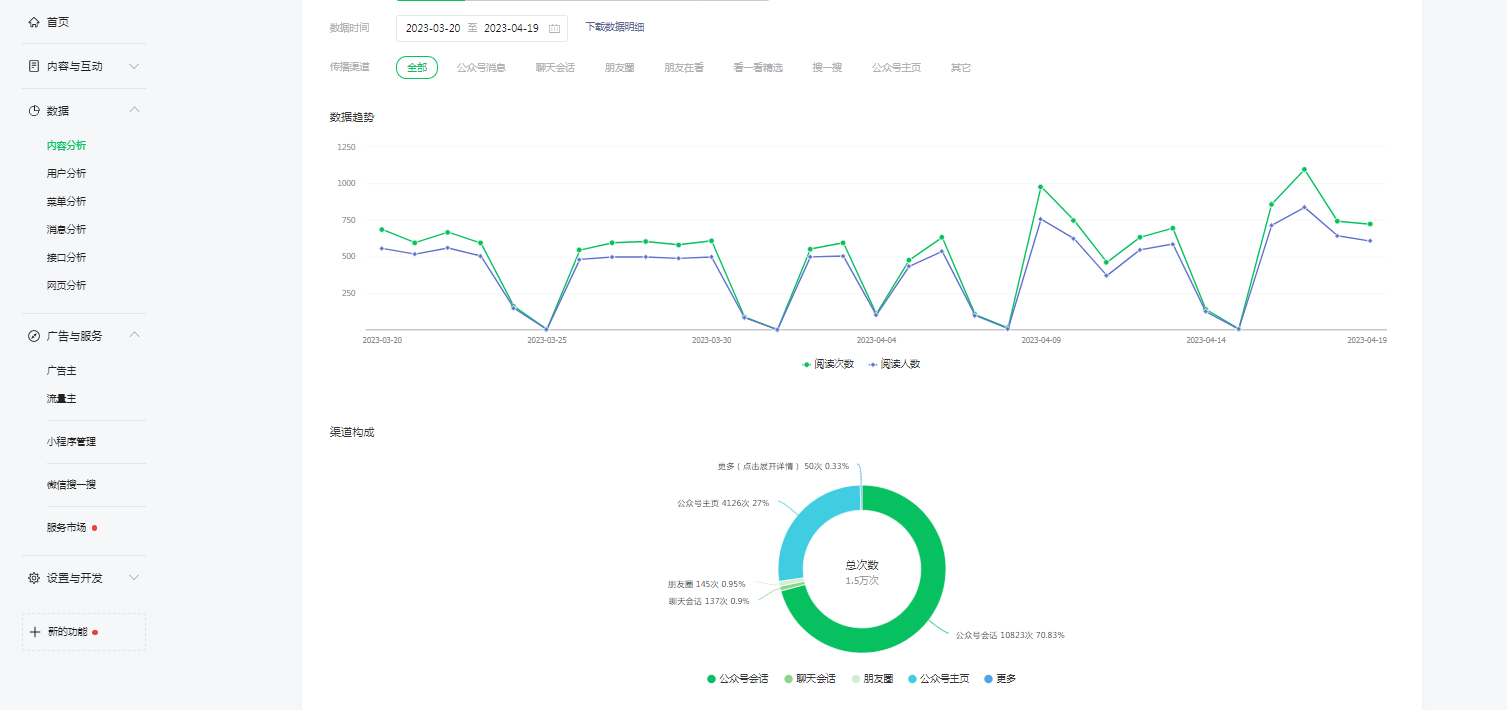The width and height of the screenshot is (1507, 710).
Task: Click the 数据 pie chart icon
Action: [x=34, y=111]
